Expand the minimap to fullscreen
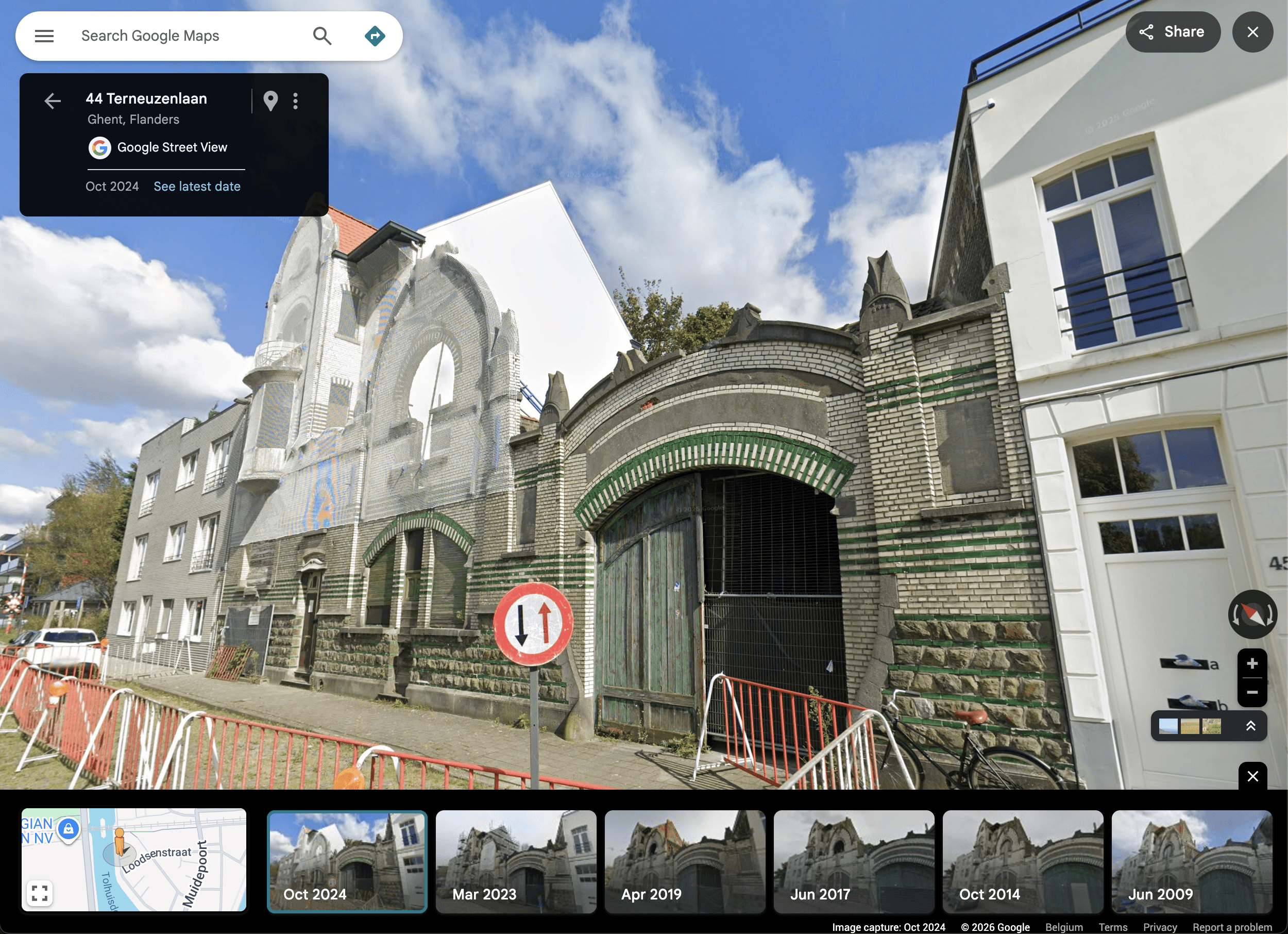Screen dimensions: 1288x934 coord(39,893)
